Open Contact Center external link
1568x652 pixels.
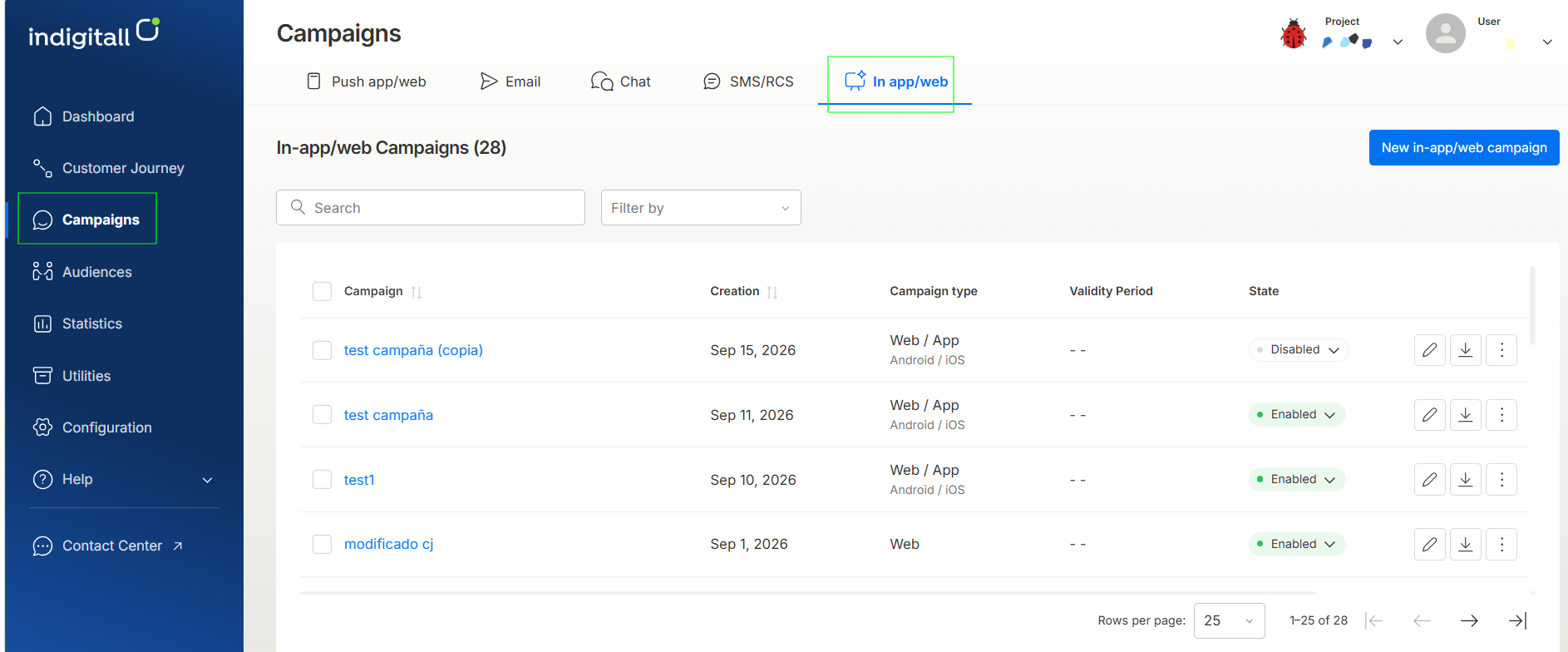(x=108, y=546)
